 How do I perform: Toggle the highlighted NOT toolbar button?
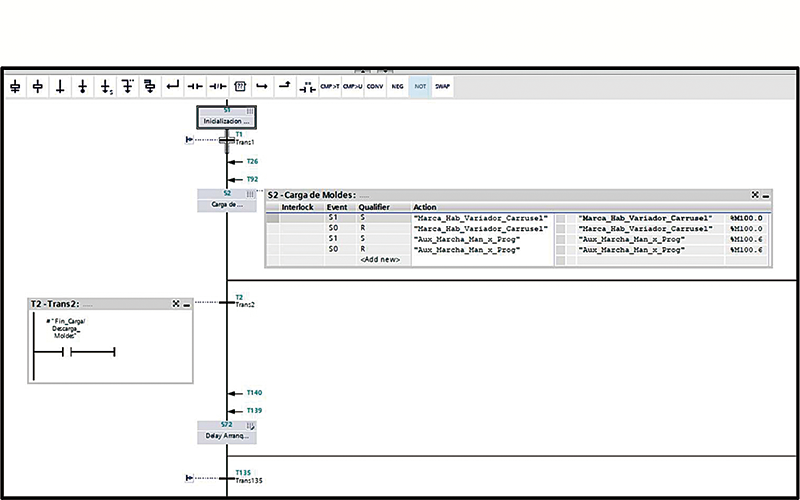point(420,87)
